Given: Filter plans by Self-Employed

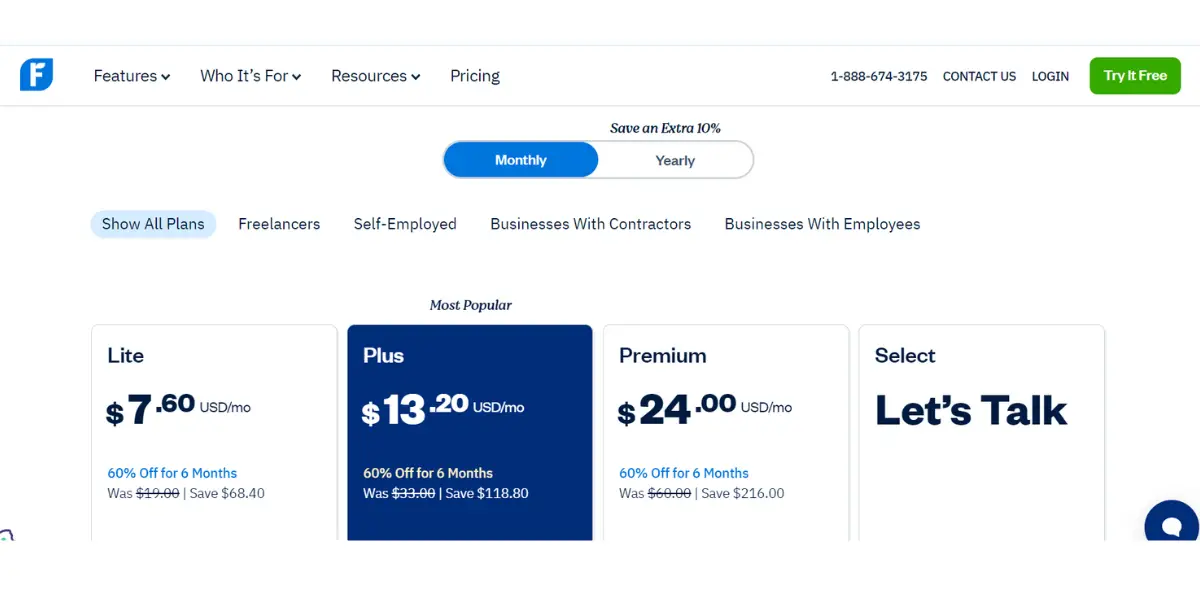Looking at the screenshot, I should 405,224.
